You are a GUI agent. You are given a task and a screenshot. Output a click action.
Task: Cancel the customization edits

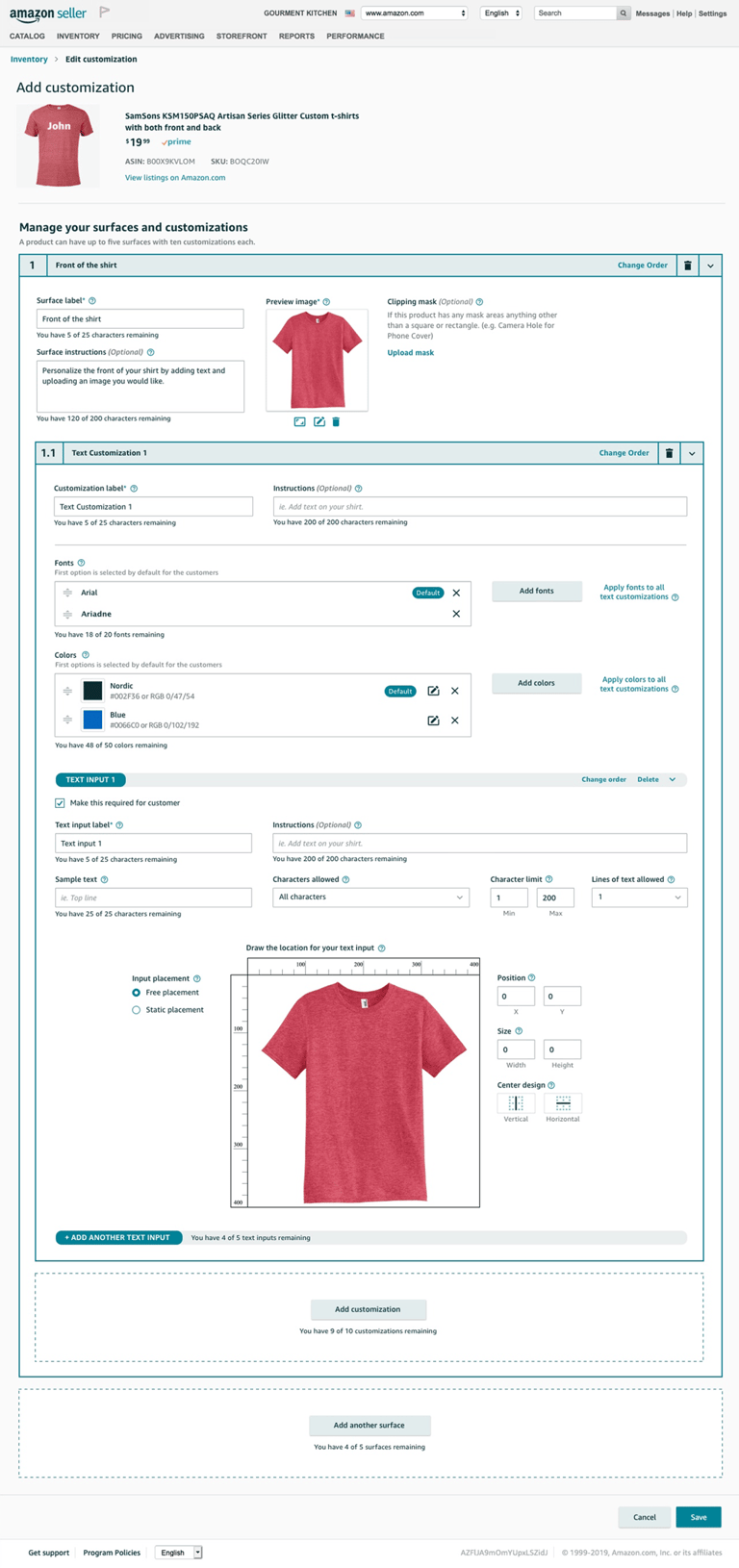tap(645, 1517)
